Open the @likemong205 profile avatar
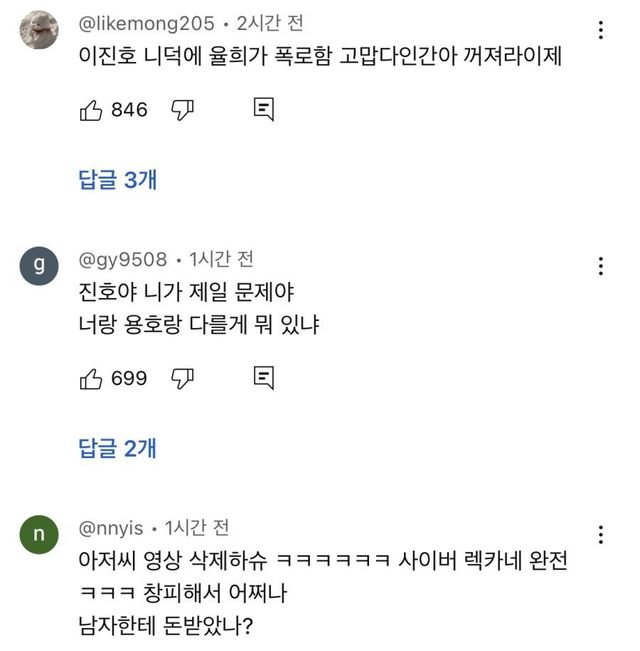The width and height of the screenshot is (640, 651). pos(39,30)
